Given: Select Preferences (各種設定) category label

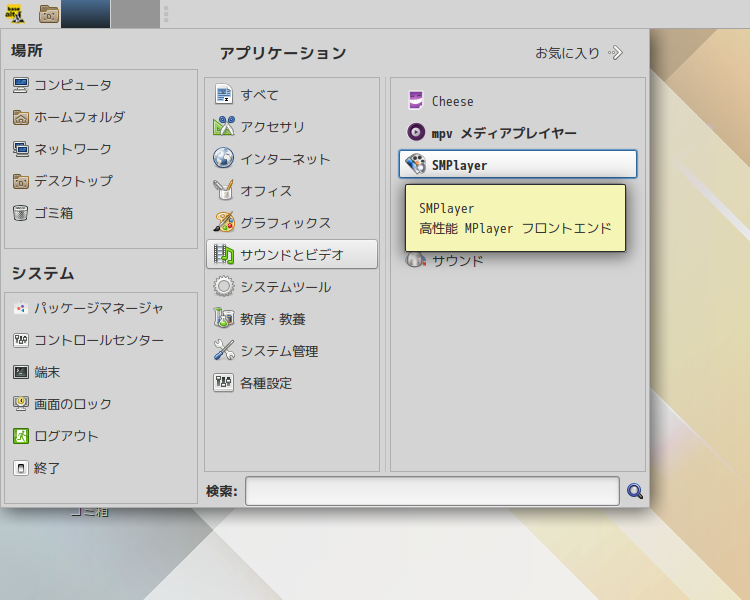Looking at the screenshot, I should tap(266, 383).
